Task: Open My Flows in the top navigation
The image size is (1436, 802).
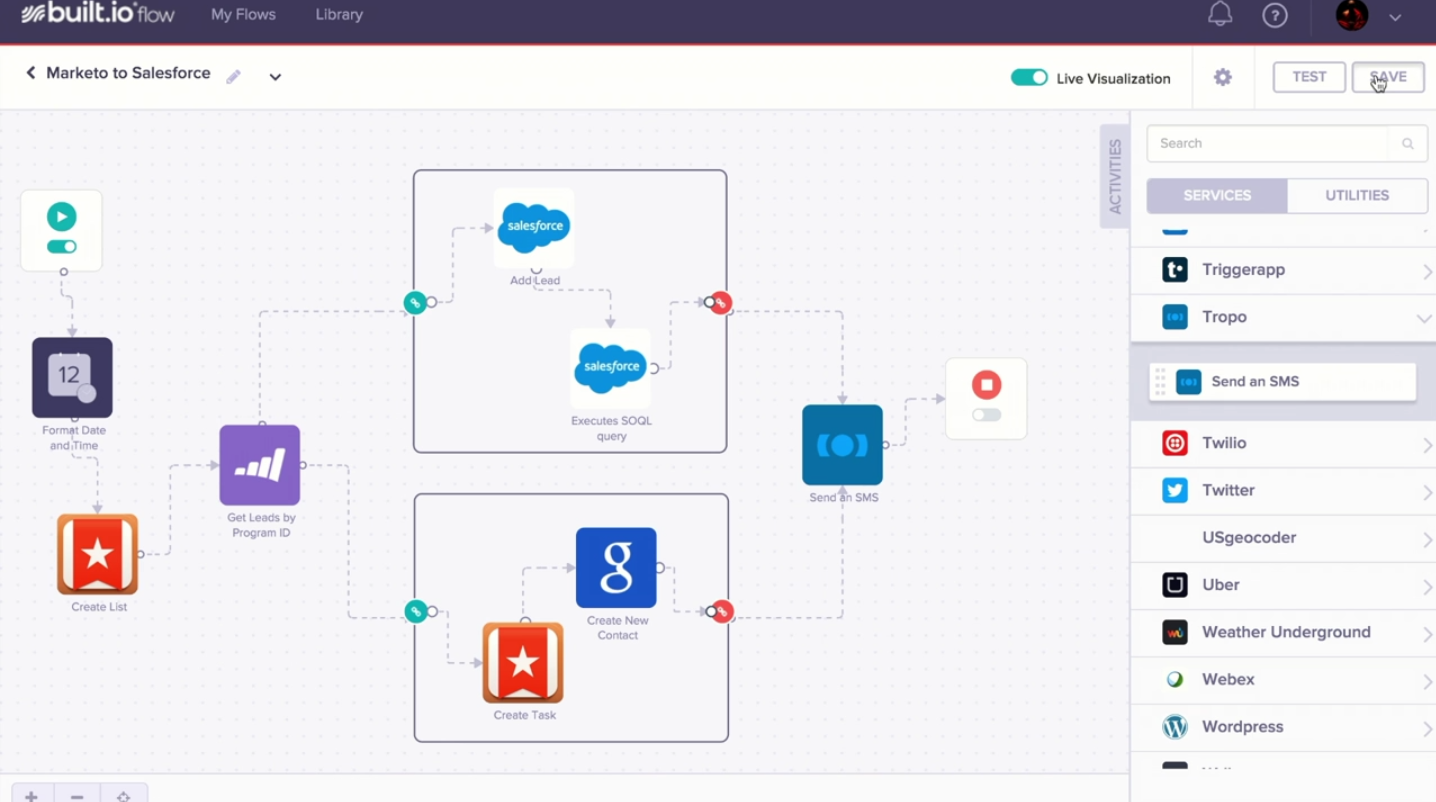Action: (243, 15)
